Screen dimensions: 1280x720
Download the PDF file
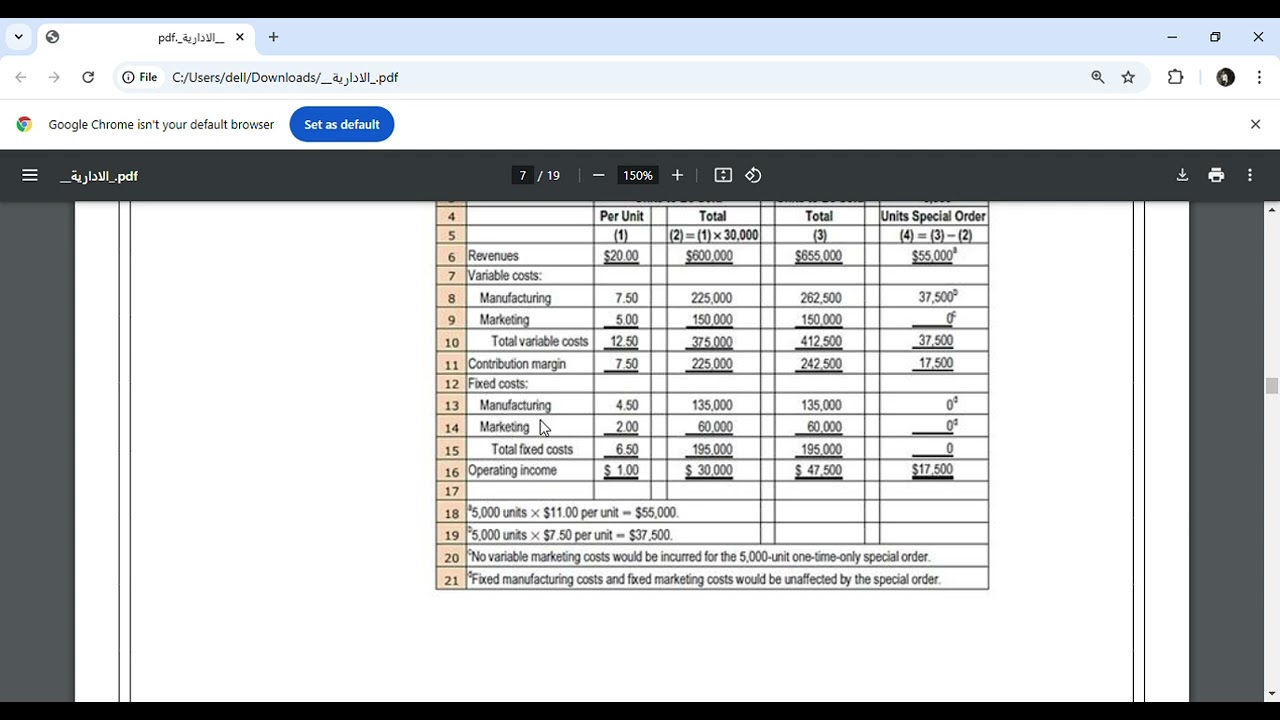(x=1182, y=175)
